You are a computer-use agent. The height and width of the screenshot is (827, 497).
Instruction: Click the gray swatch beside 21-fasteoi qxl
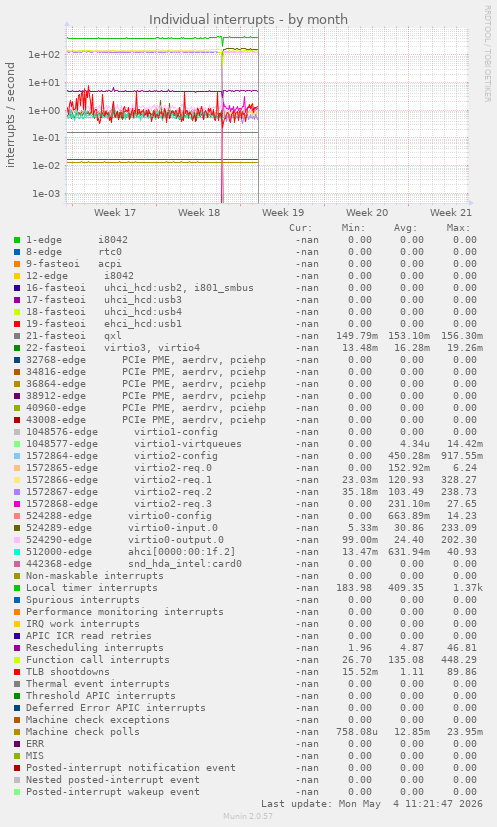(x=17, y=336)
